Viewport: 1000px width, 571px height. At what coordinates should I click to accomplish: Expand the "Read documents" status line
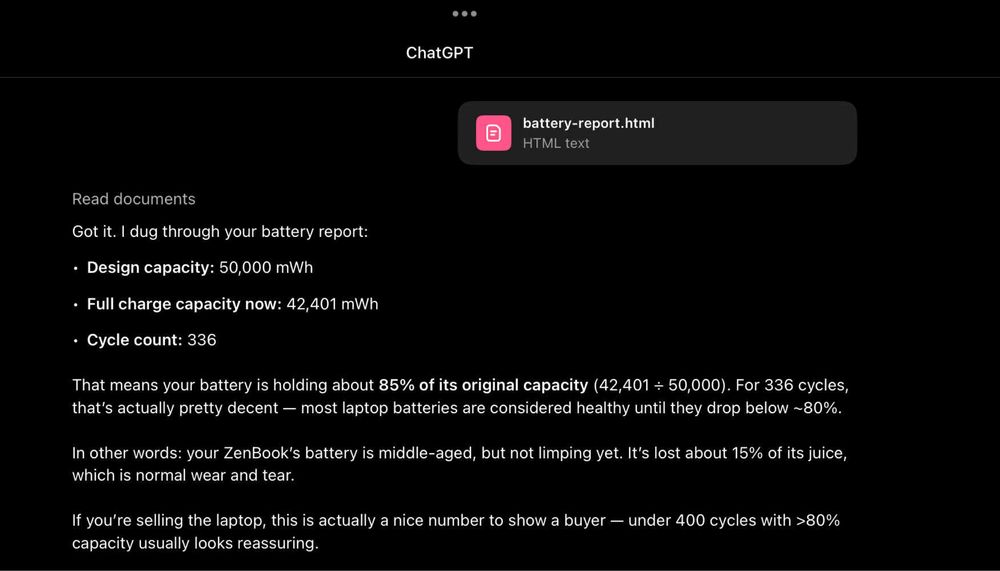point(133,199)
